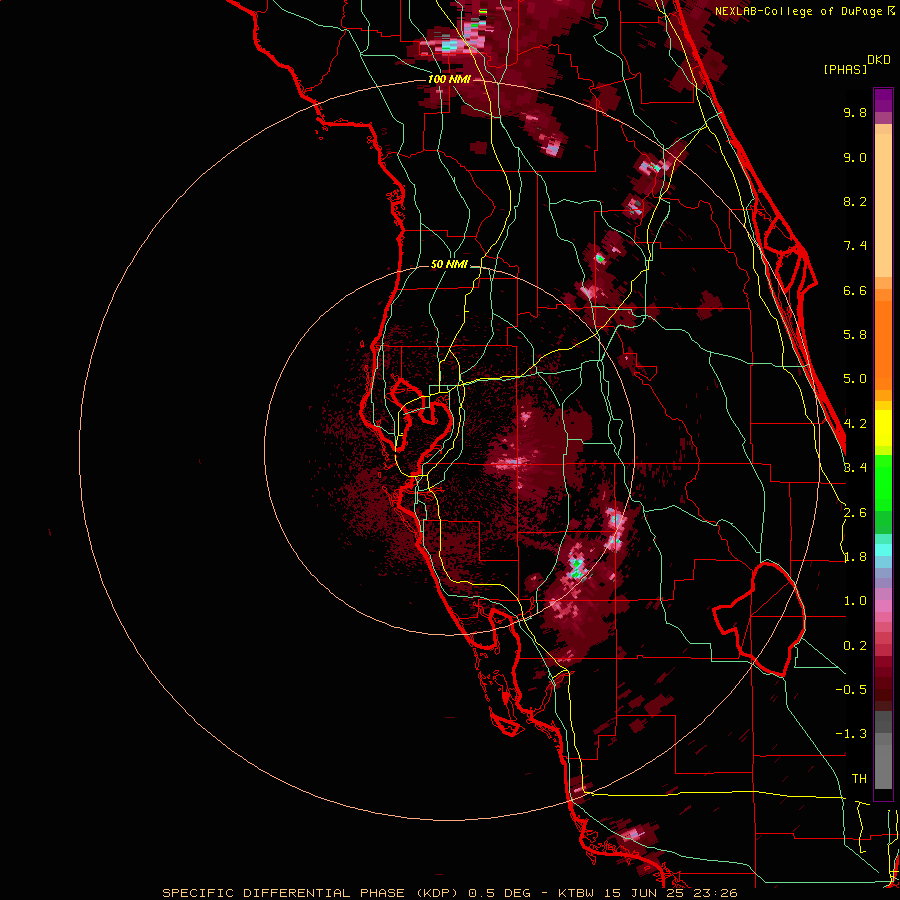Viewport: 900px width, 900px height.
Task: Select the 1.0 scale value
Action: [x=855, y=601]
